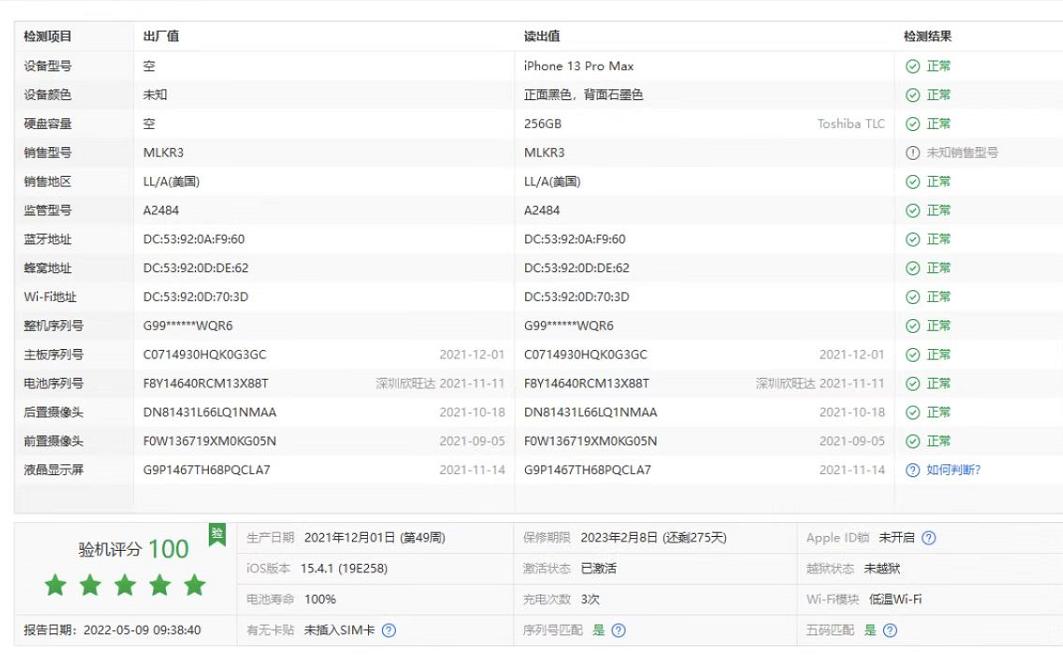The image size is (1063, 656).
Task: Click the warning icon beside 未知销售型号
Action: coord(910,152)
